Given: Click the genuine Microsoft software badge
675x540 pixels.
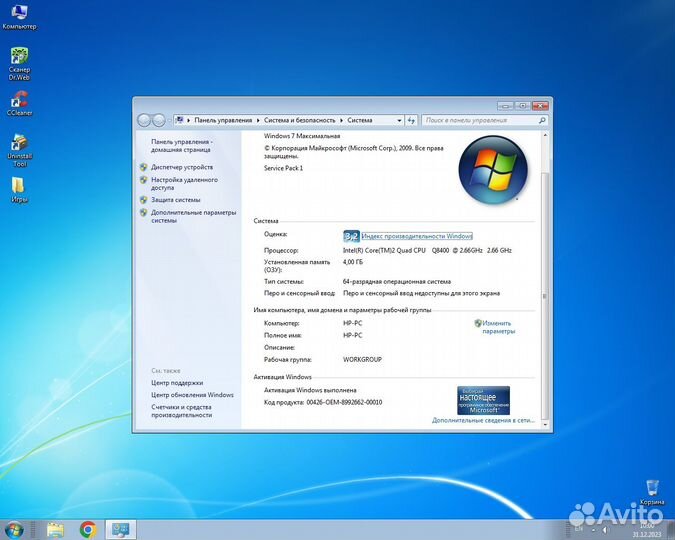Looking at the screenshot, I should coord(483,400).
